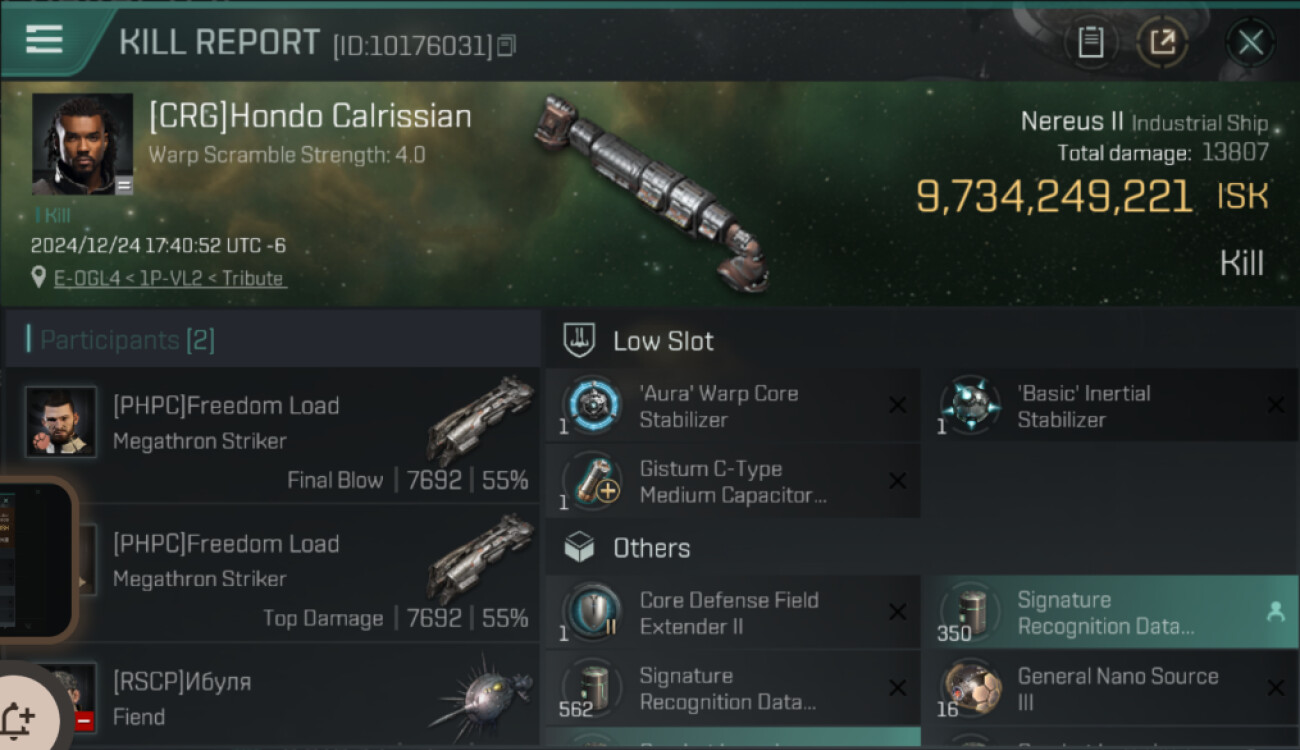Image resolution: width=1300 pixels, height=750 pixels.
Task: Select the 'Aura' Warp Core Stabilizer icon
Action: (x=592, y=405)
